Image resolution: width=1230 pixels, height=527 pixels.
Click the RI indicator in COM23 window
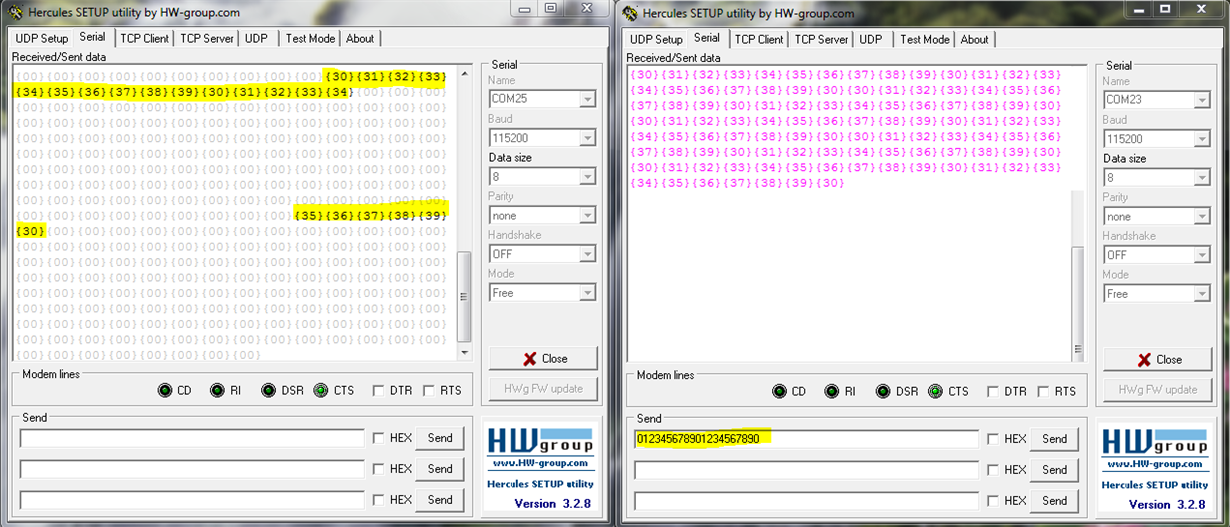(832, 391)
